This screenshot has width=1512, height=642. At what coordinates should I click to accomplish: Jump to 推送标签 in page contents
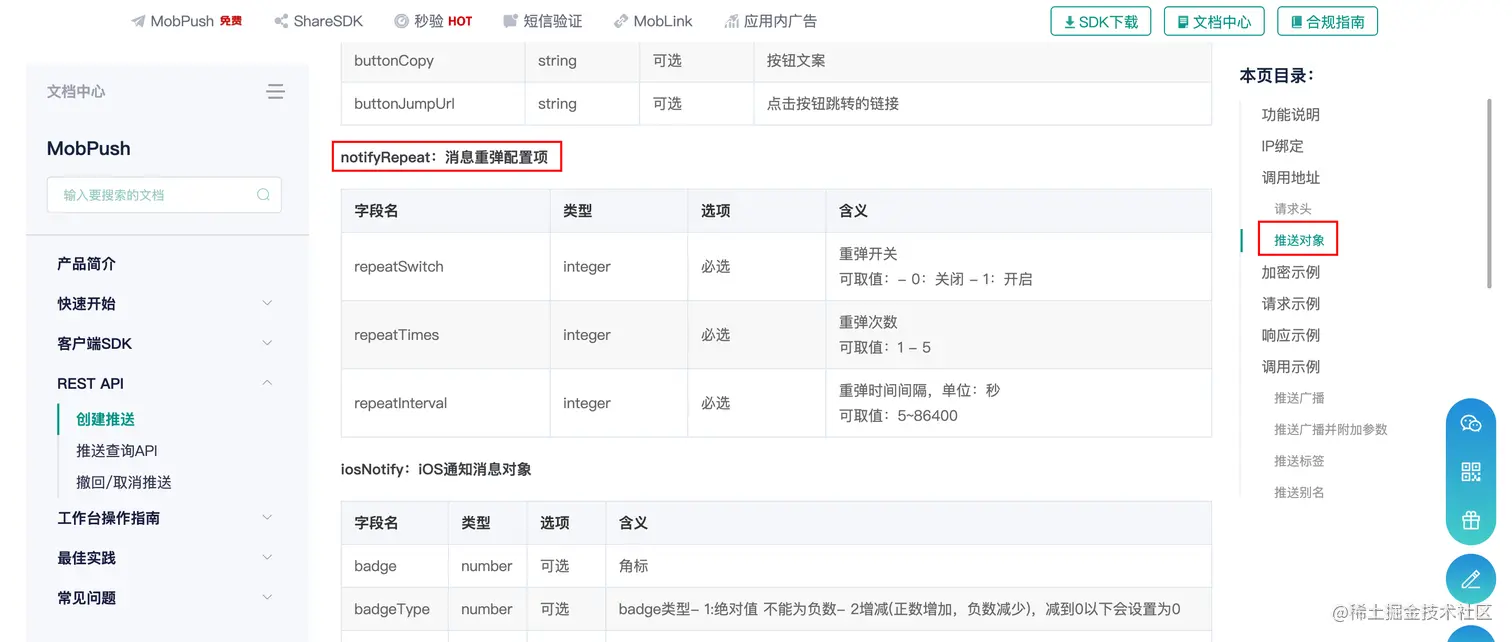(1299, 461)
